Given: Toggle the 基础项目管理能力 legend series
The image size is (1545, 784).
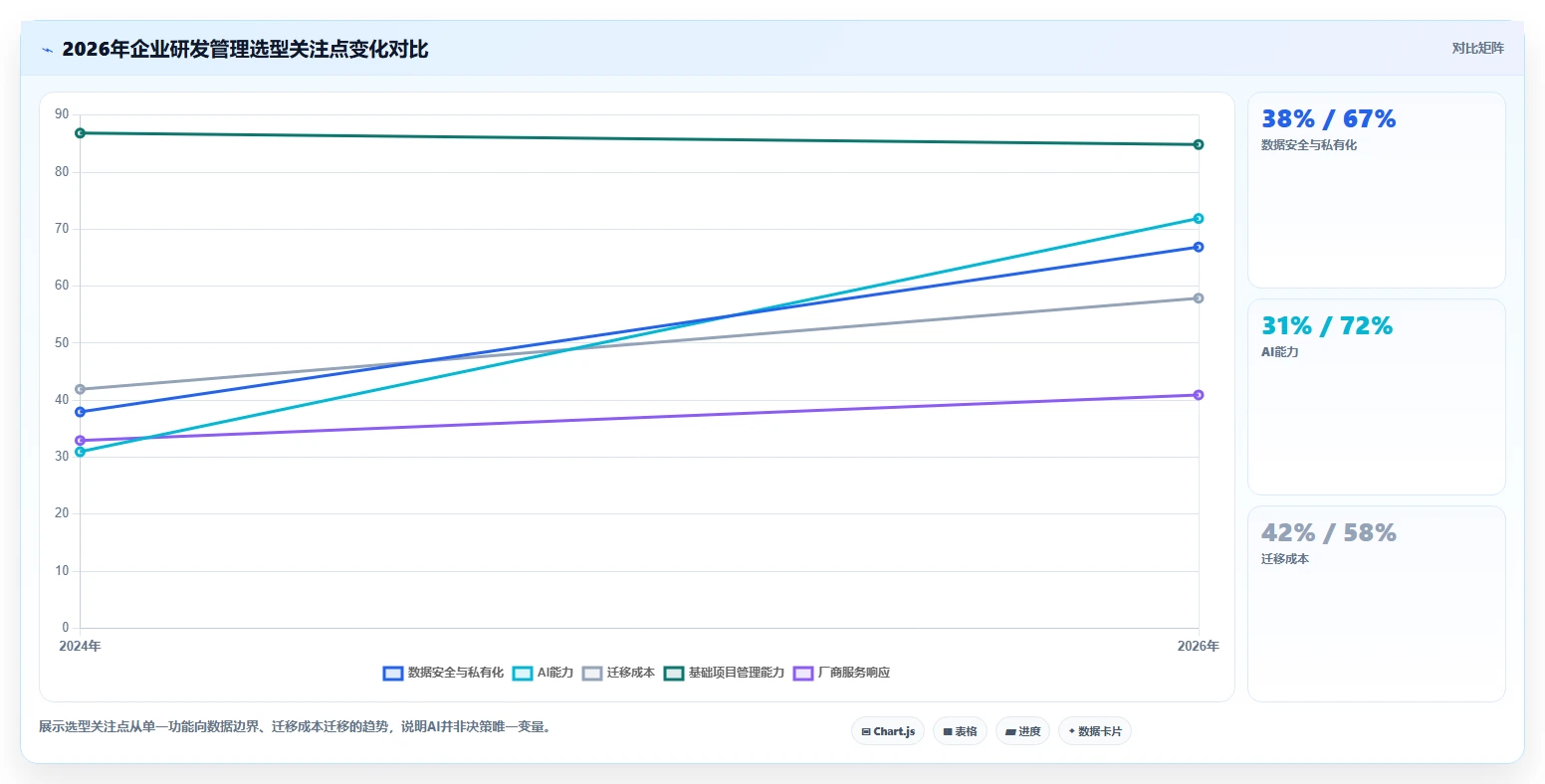Looking at the screenshot, I should 724,674.
